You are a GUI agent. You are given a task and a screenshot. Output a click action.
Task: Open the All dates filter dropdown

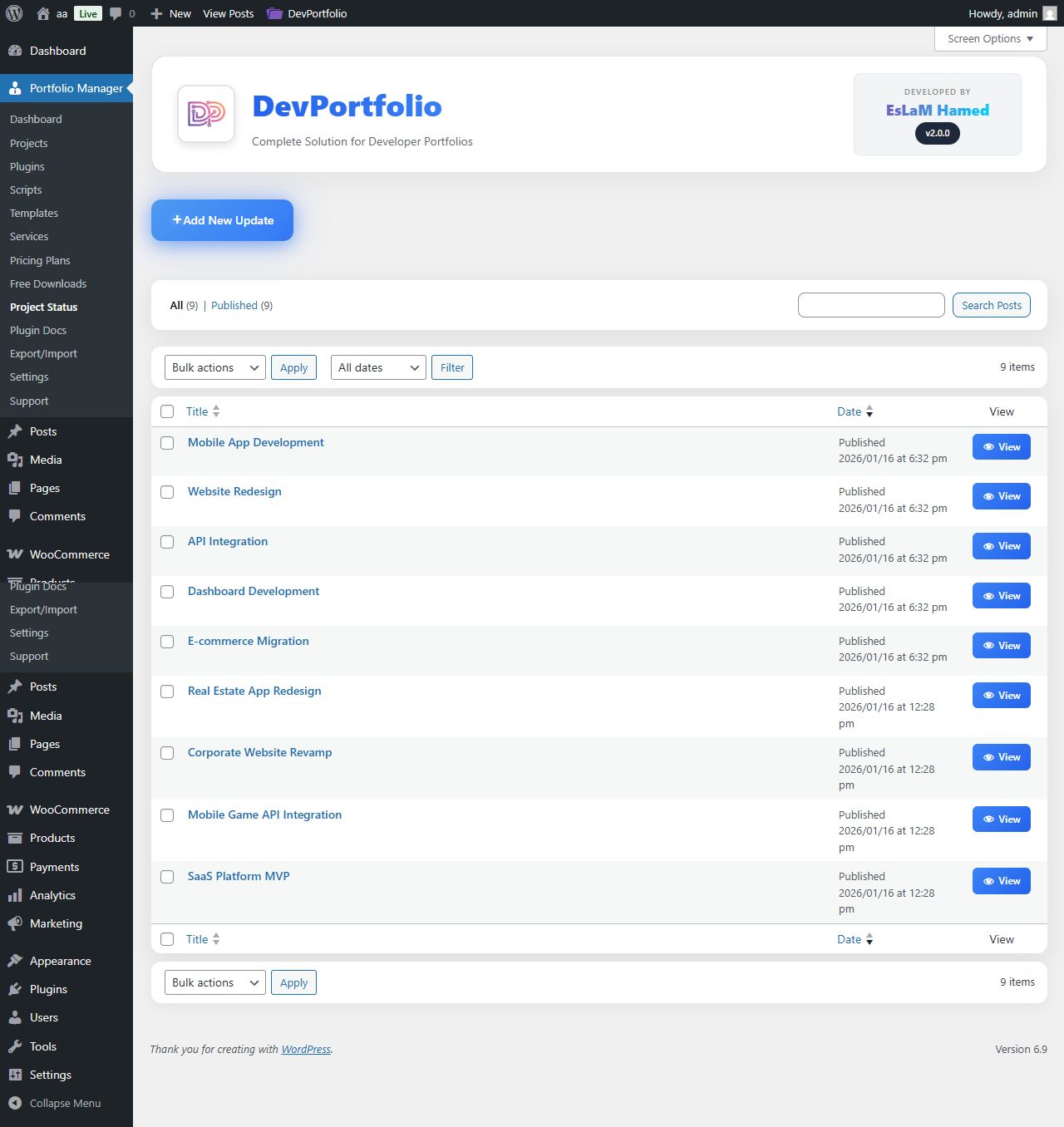pos(378,367)
